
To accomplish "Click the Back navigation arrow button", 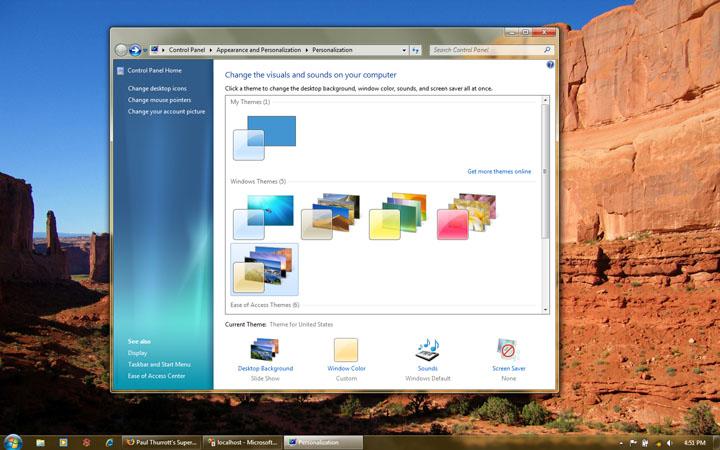I will pos(121,50).
